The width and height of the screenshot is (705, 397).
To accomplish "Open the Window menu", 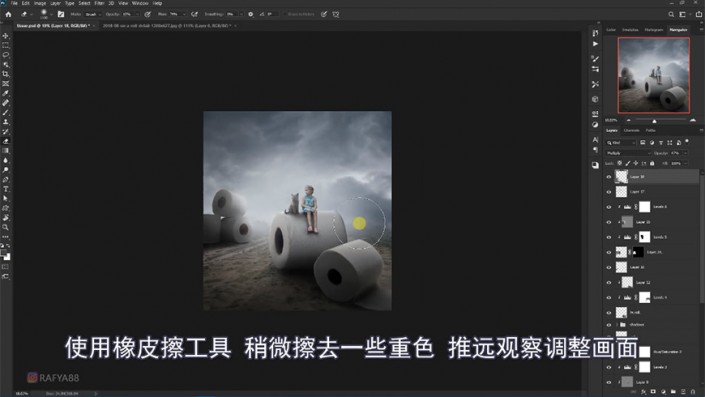I will click(140, 3).
